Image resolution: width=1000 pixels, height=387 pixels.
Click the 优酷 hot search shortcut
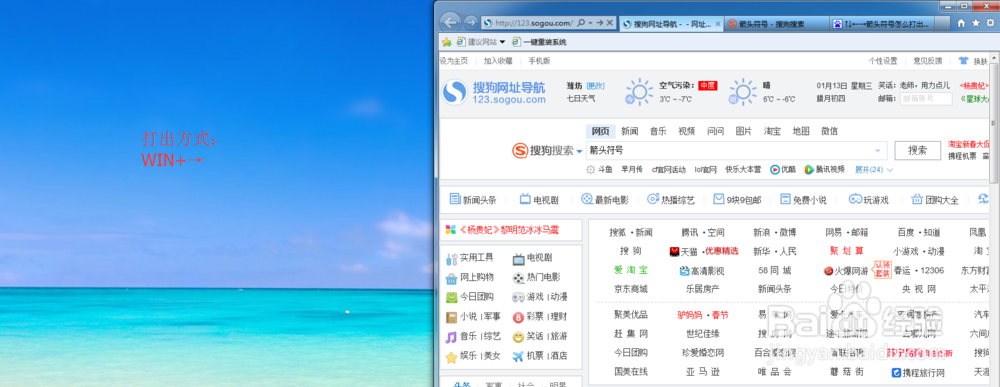coord(783,170)
